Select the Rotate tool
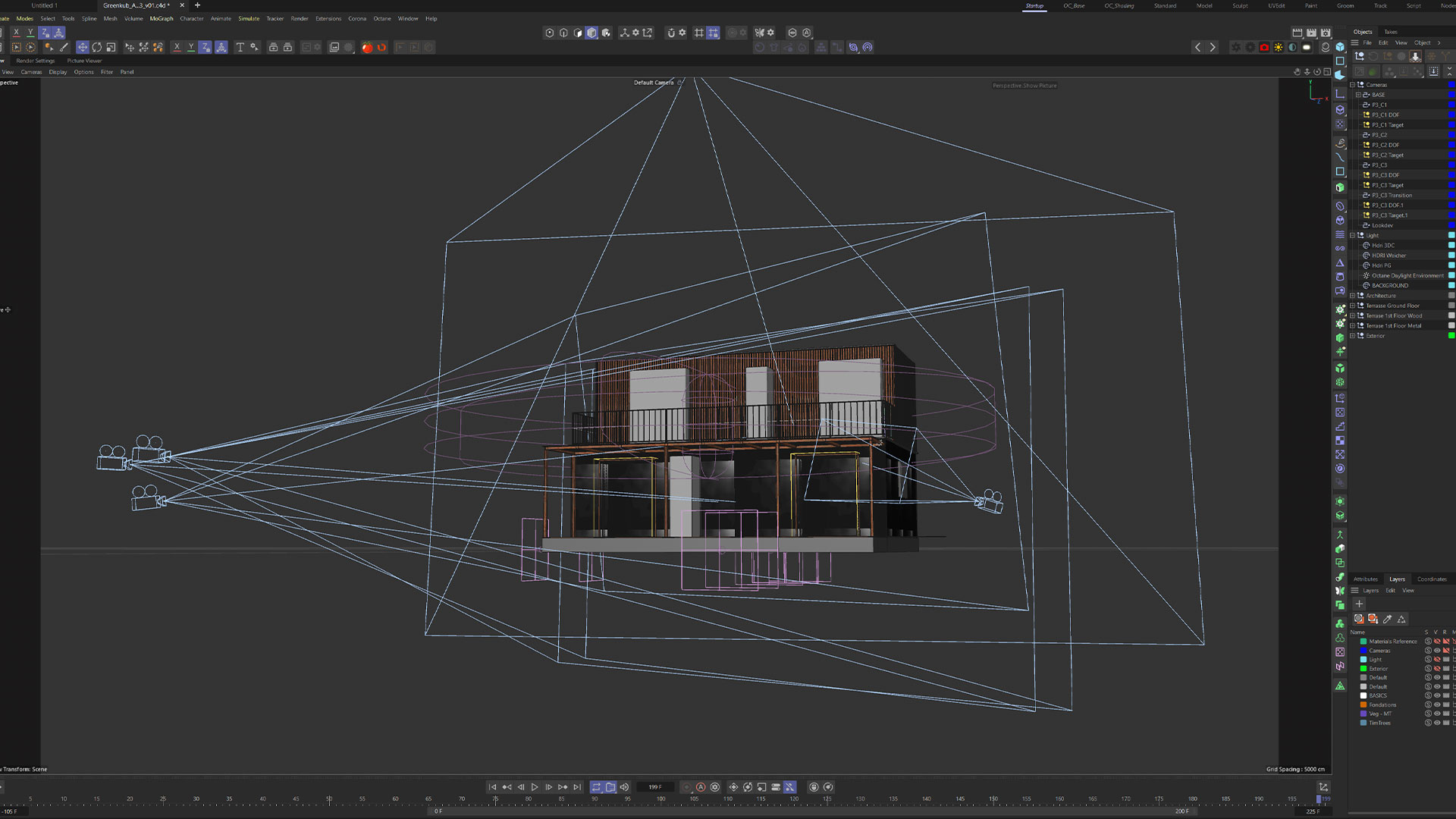 click(97, 47)
